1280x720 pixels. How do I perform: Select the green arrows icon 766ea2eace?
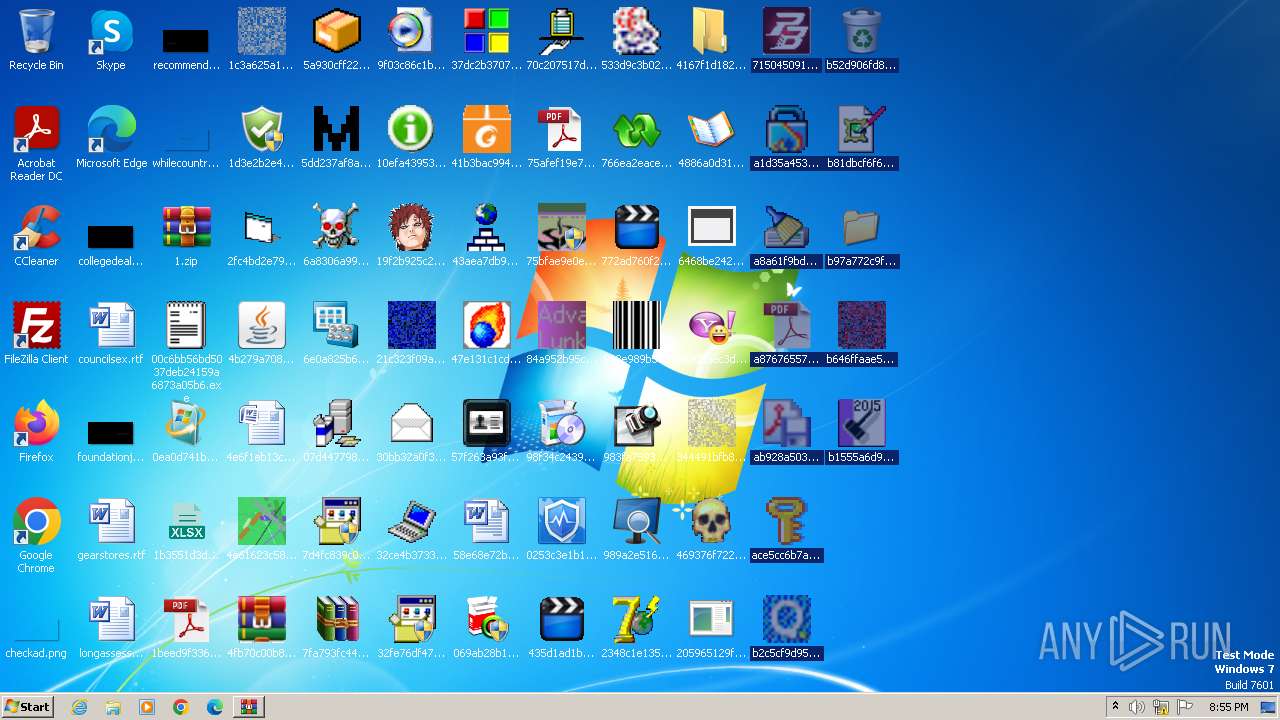tap(636, 138)
